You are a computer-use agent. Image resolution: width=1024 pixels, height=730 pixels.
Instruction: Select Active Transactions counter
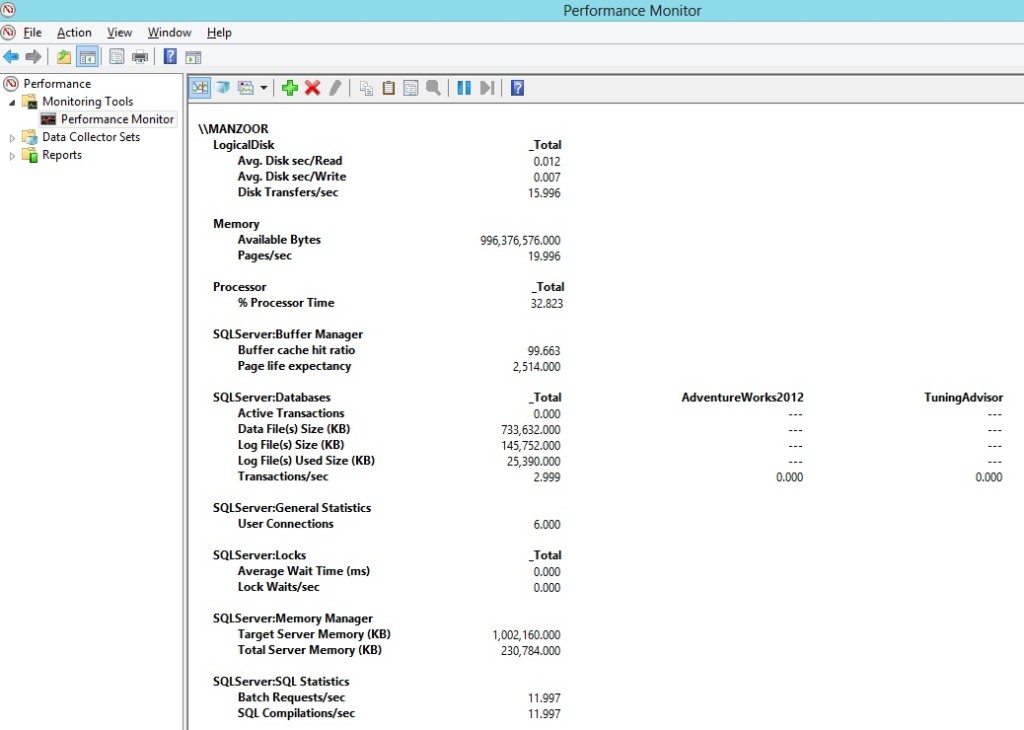click(291, 413)
